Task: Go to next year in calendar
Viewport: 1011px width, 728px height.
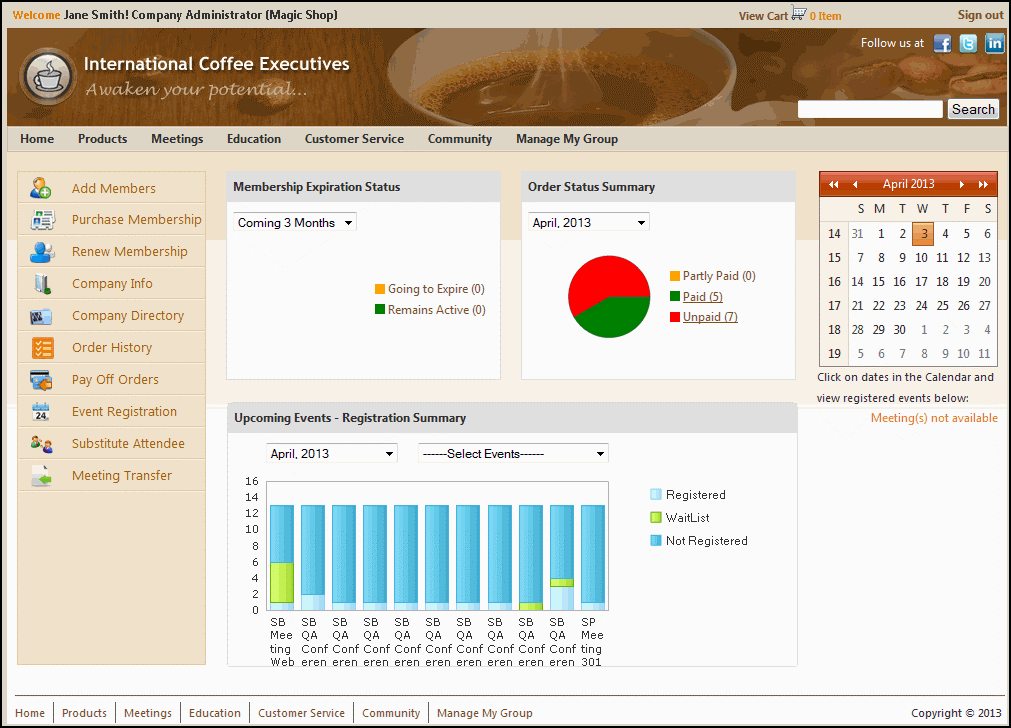Action: 983,184
